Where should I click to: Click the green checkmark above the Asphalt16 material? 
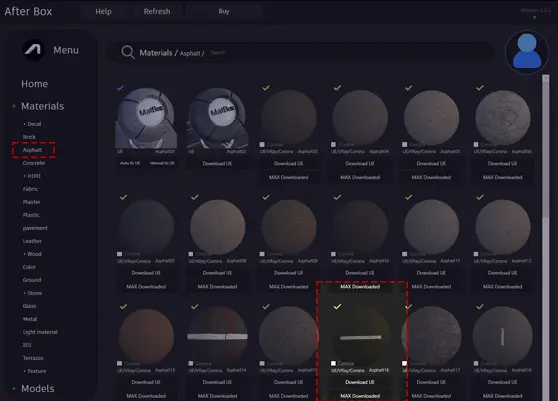pos(337,306)
